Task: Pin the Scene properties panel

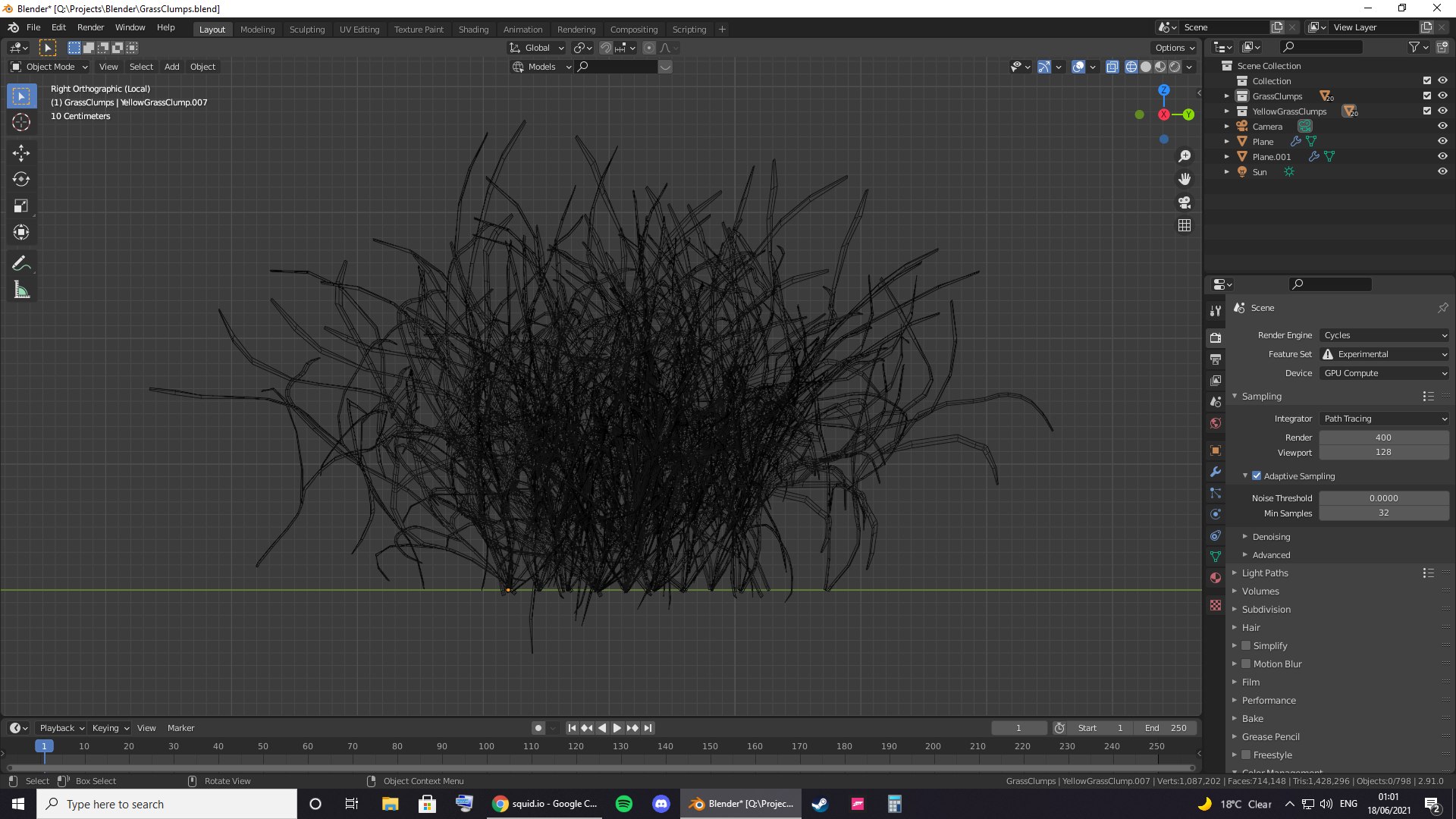Action: (1442, 308)
